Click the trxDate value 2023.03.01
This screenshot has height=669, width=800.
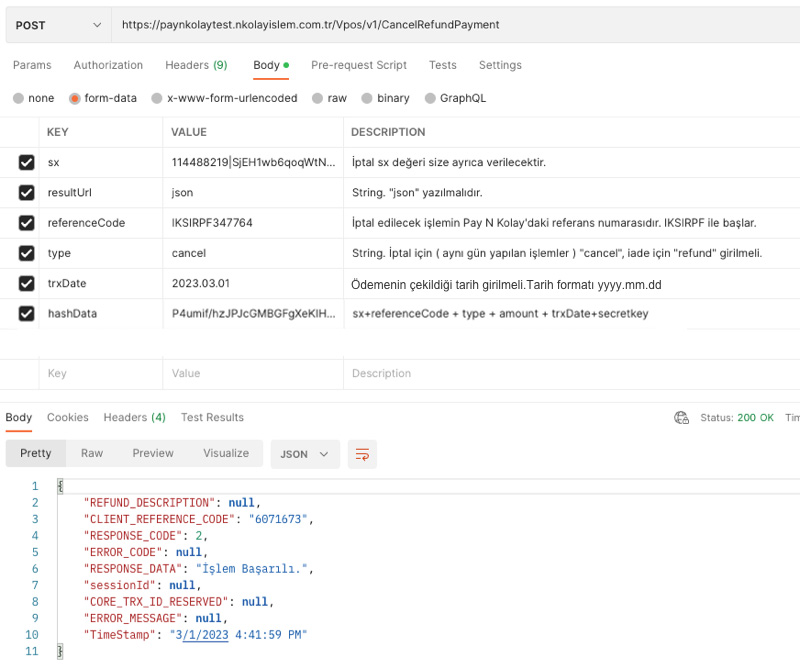pos(201,283)
